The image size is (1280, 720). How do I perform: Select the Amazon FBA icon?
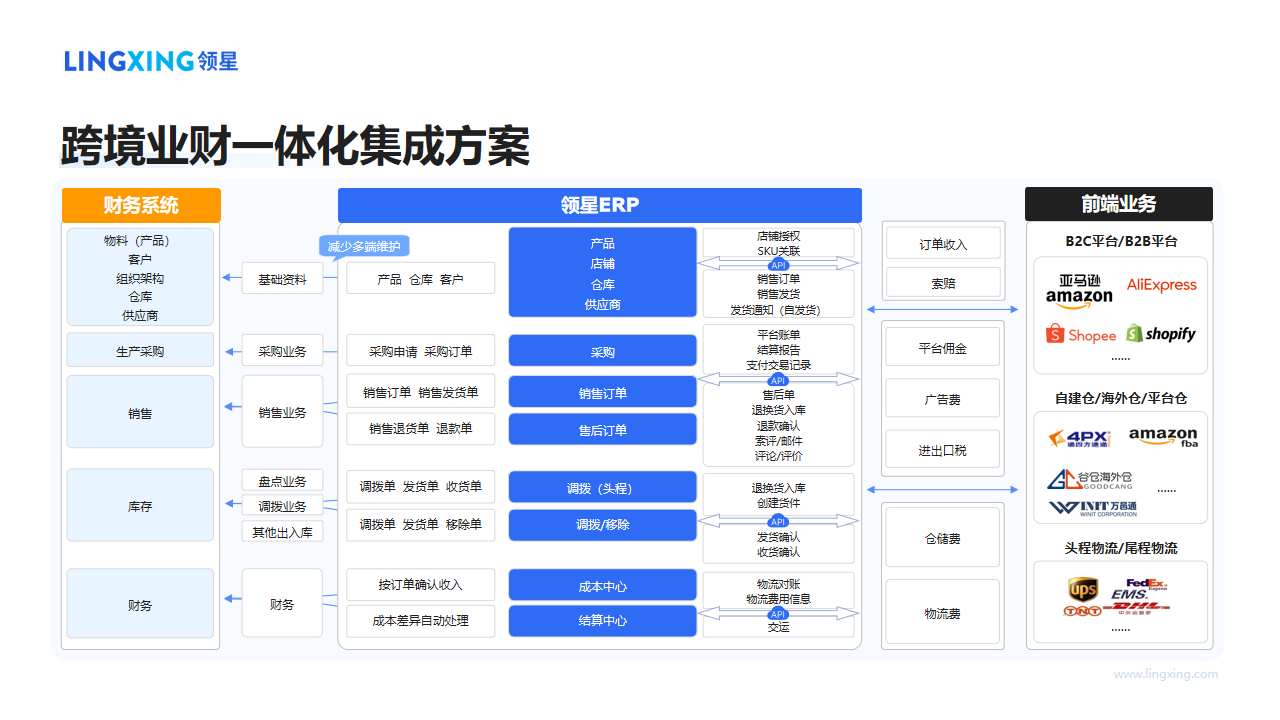[x=1163, y=437]
